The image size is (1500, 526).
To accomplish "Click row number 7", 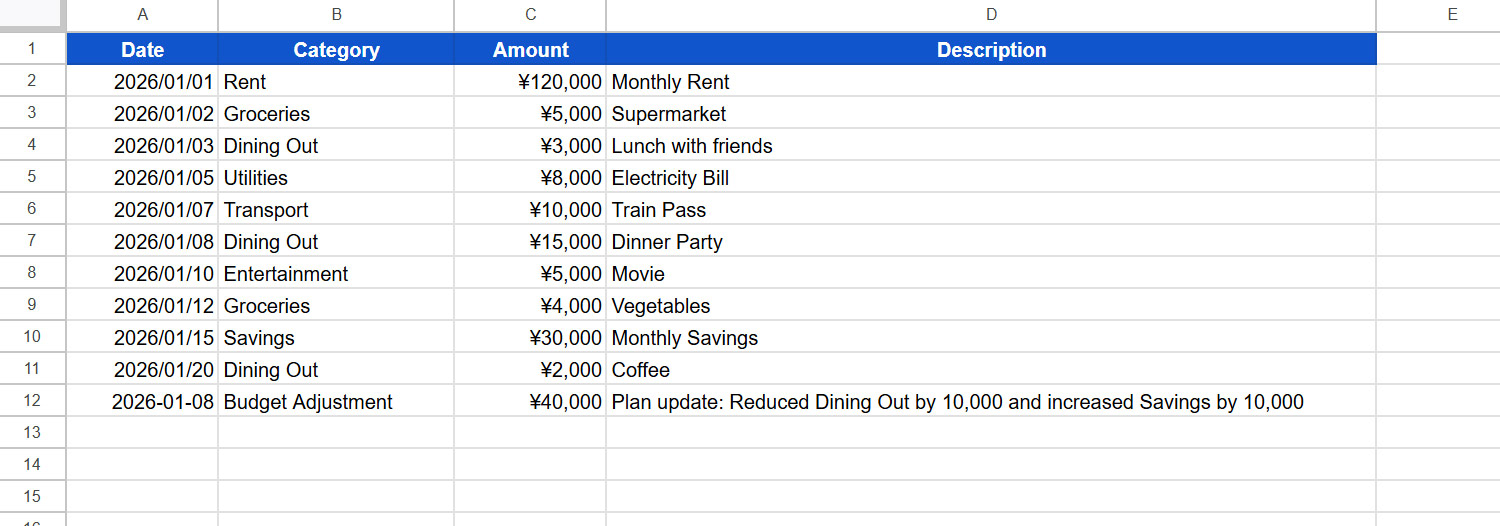I will click(32, 241).
